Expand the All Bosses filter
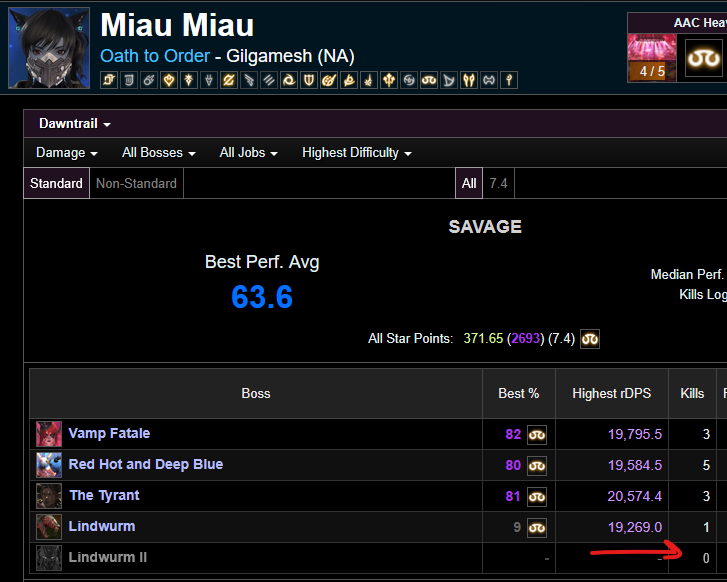The image size is (727, 582). click(159, 153)
